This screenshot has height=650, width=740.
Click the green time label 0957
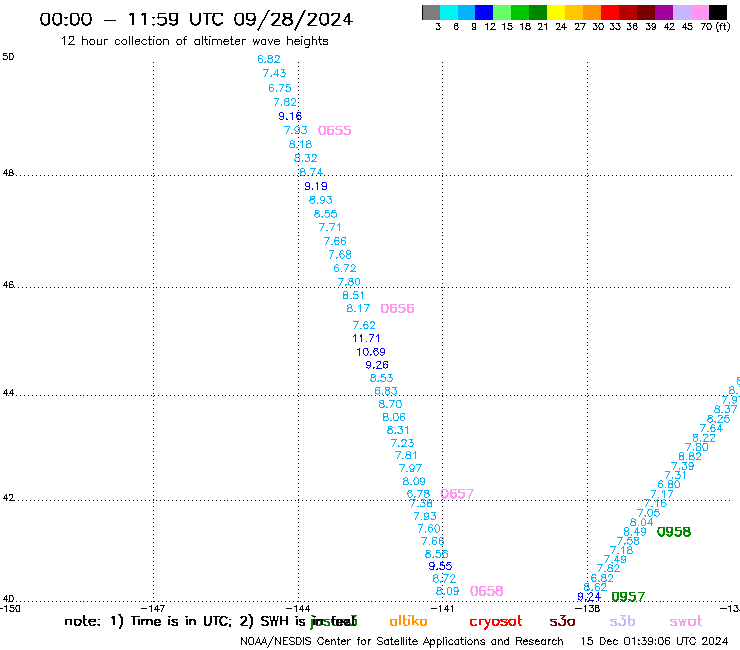click(x=628, y=597)
